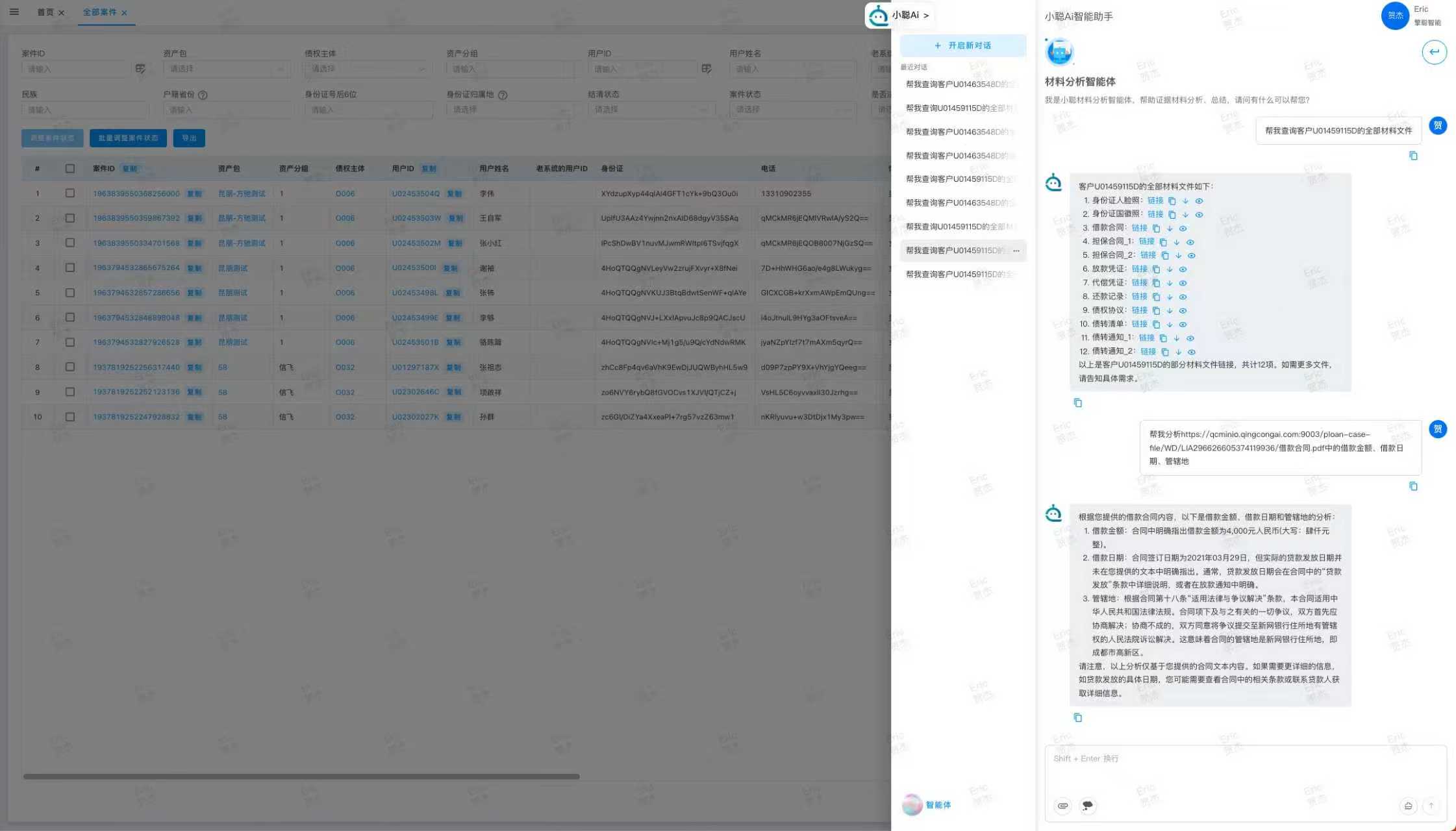Viewport: 1456px width, 831px height.
Task: Toggle the select-all checkbox in table header
Action: point(69,168)
